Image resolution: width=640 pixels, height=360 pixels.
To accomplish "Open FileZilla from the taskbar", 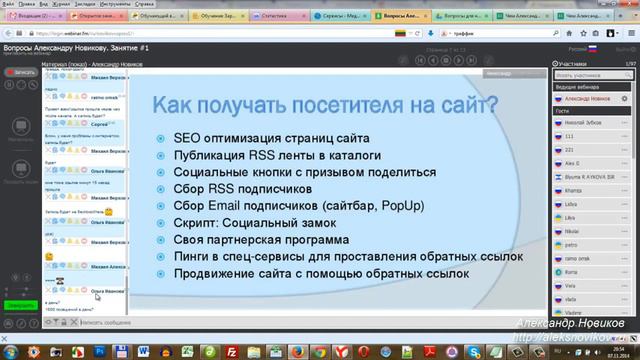I will 232,351.
